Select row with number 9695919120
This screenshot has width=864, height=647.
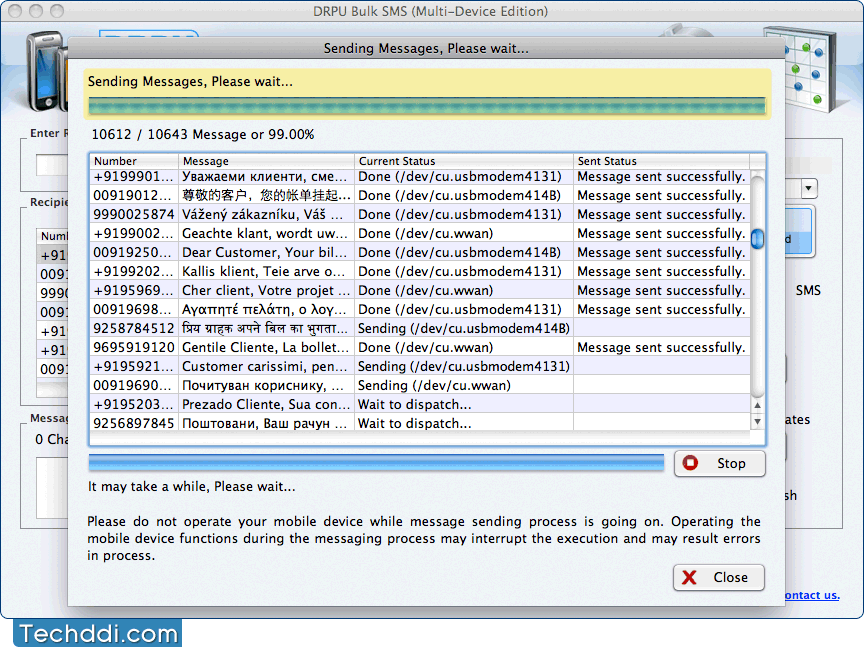pos(420,348)
